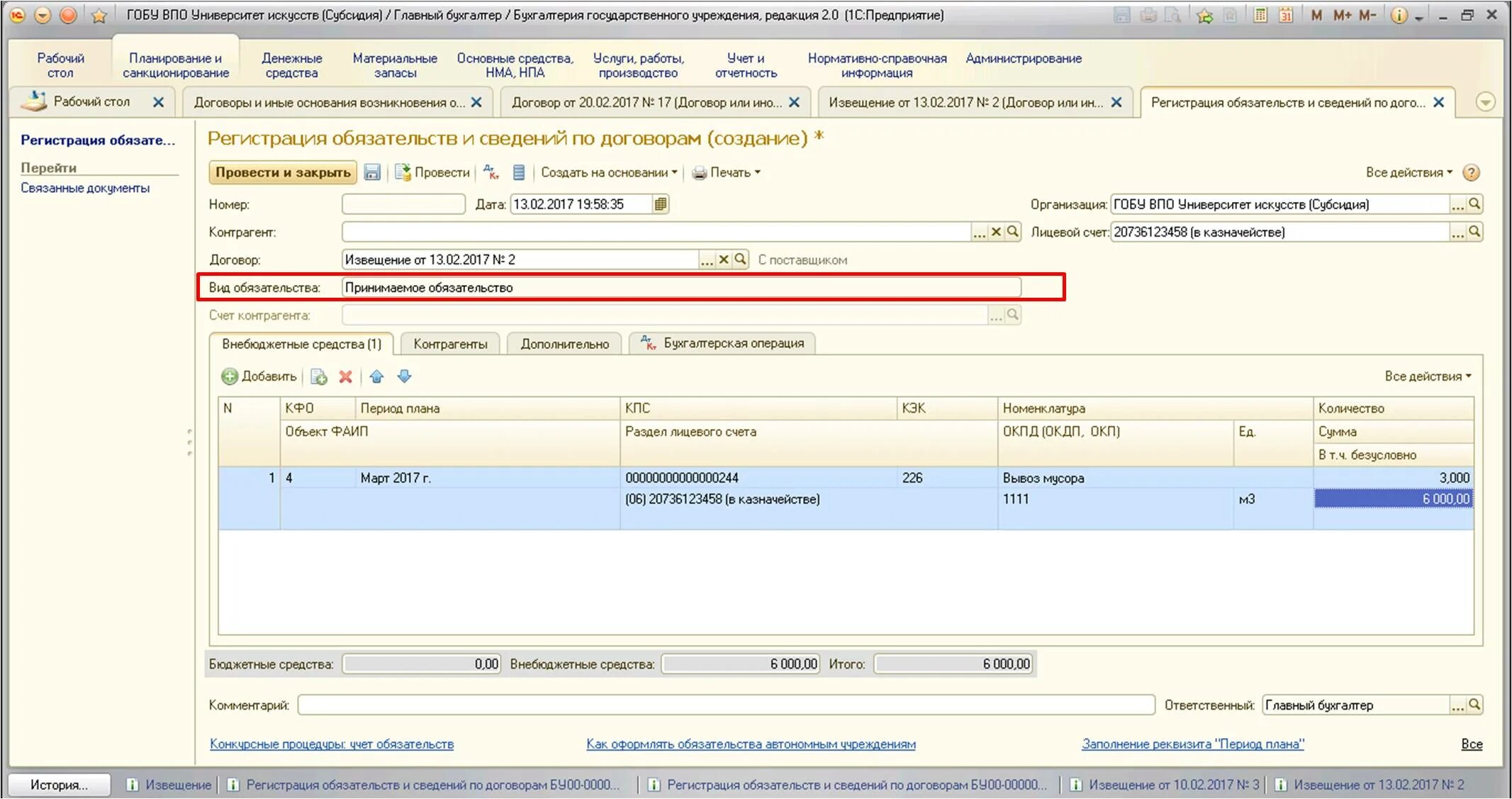The height and width of the screenshot is (799, 1512).
Task: Open the Связанные документы link in the sidebar
Action: point(85,188)
